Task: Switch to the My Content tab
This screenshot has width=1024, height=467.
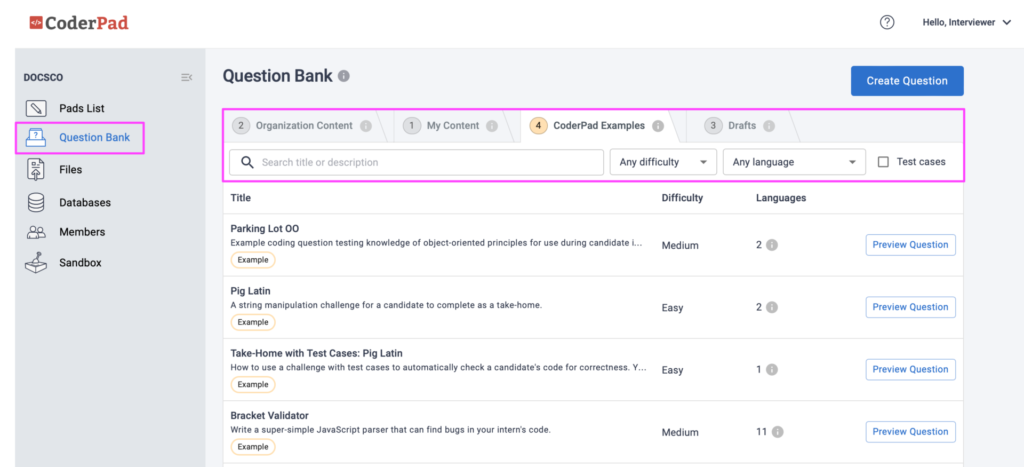Action: coord(453,126)
